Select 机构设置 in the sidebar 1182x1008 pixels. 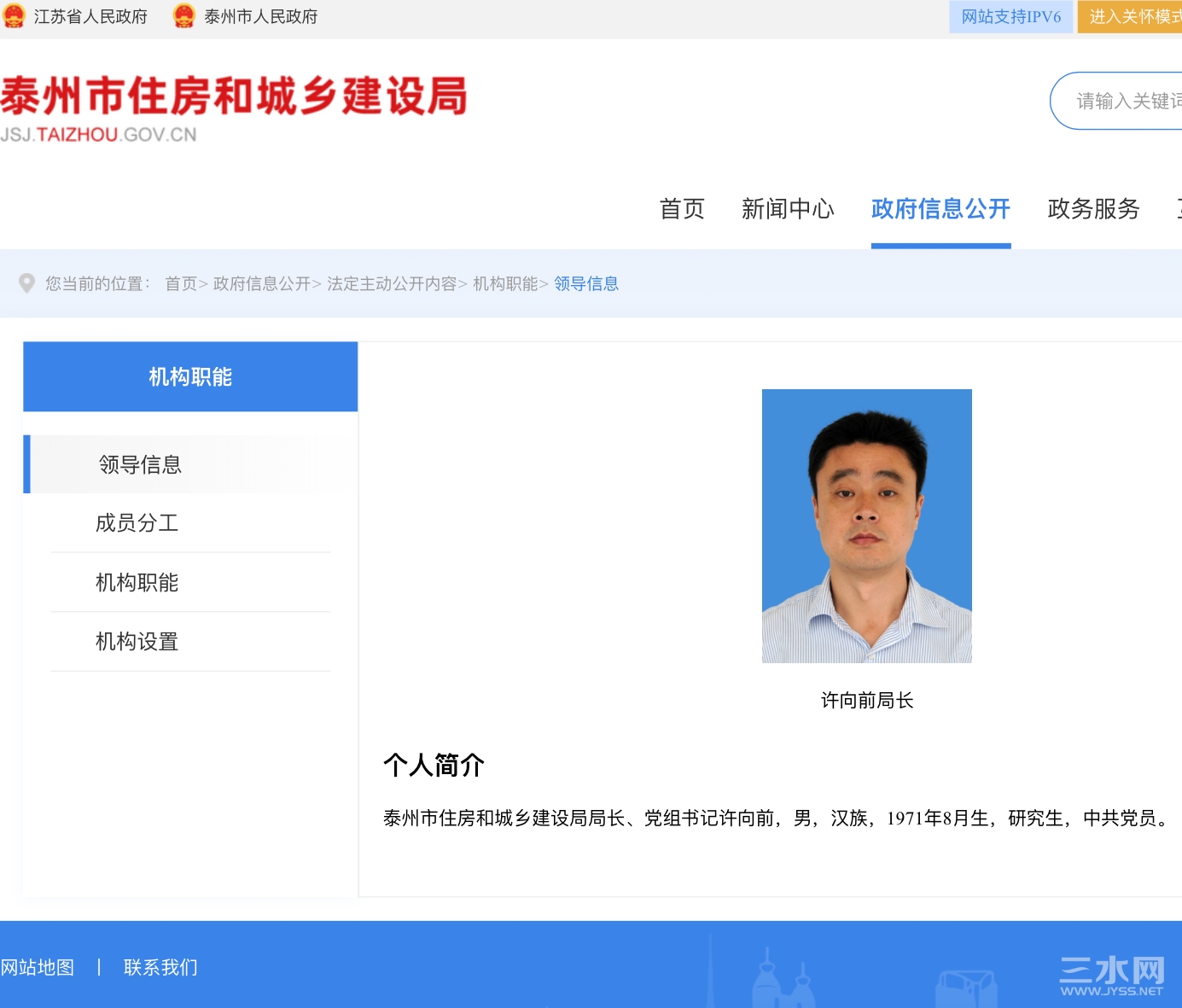coord(190,642)
